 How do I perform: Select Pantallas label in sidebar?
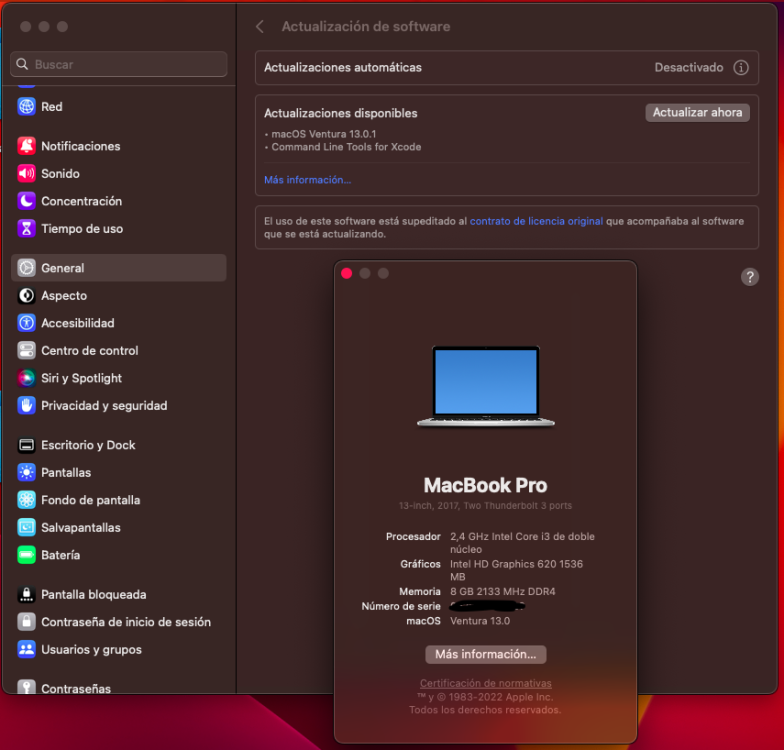[x=66, y=473]
